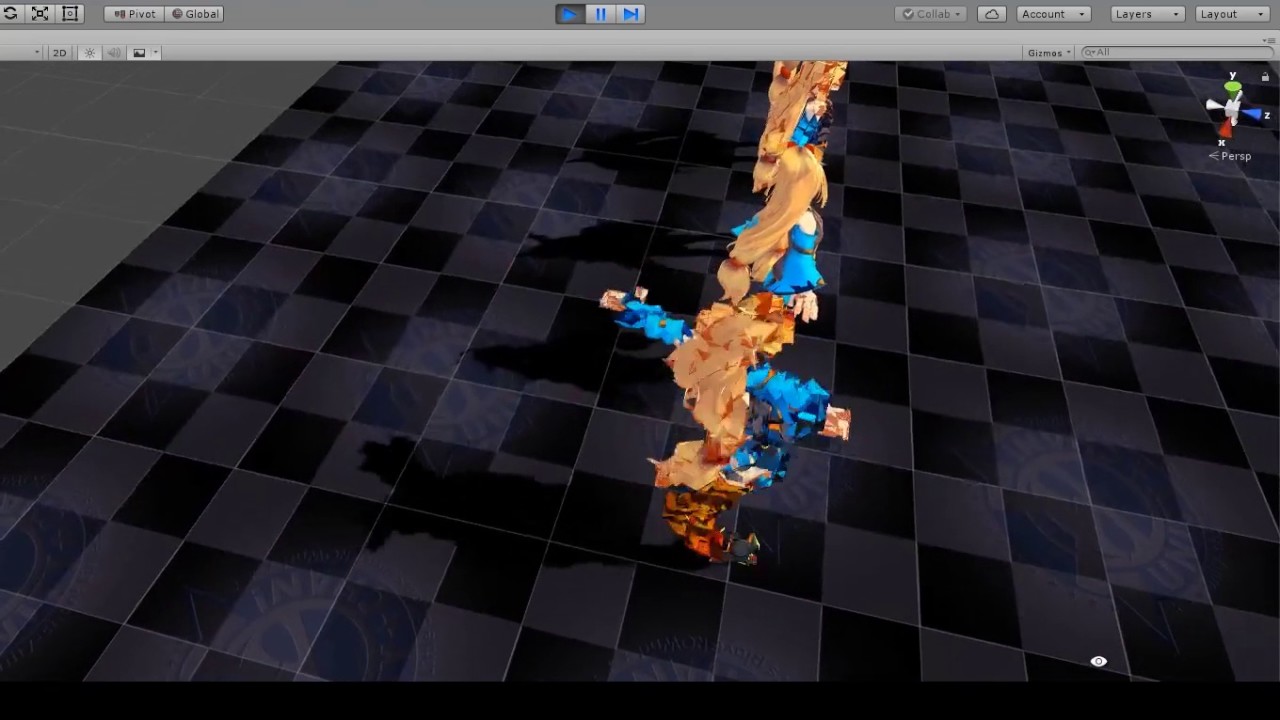Toggle the gizmo rotation lock icon

point(1265,77)
